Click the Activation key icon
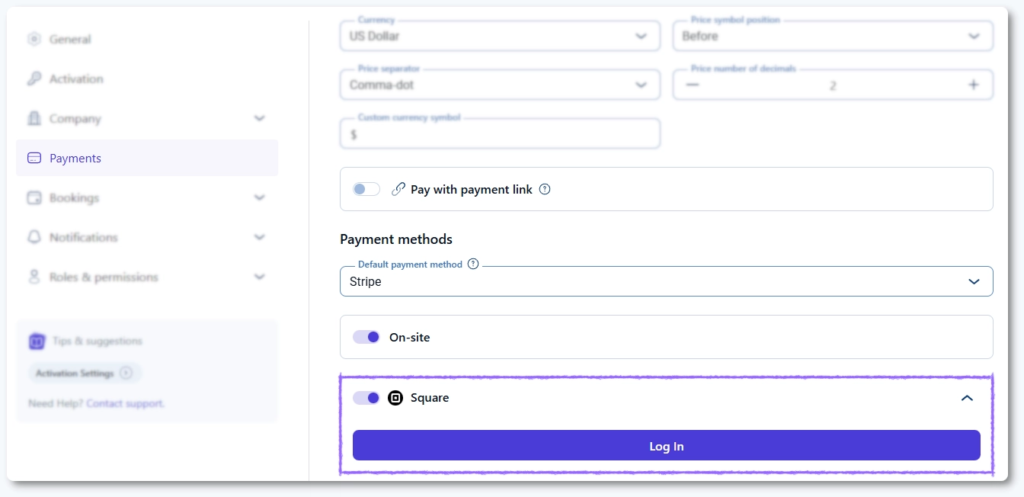Viewport: 1024px width, 497px height. 34,79
